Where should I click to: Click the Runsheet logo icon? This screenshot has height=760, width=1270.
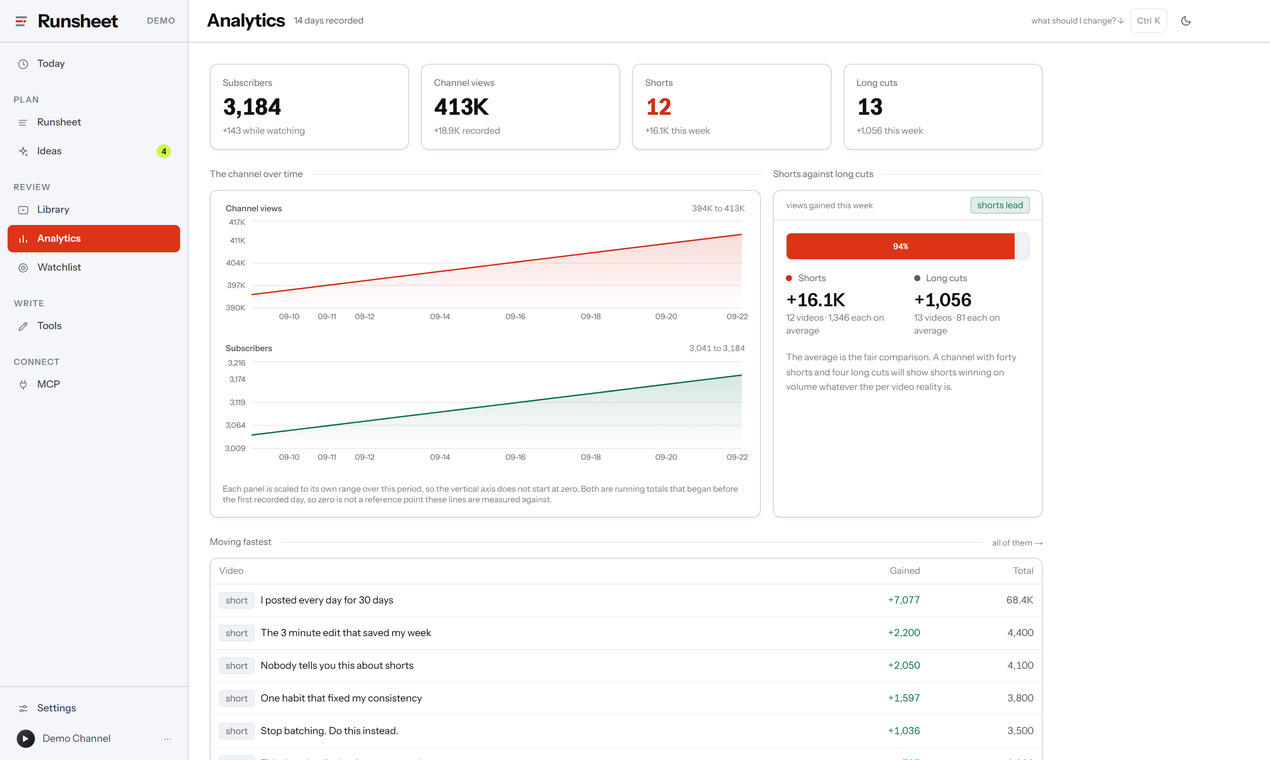[21, 21]
